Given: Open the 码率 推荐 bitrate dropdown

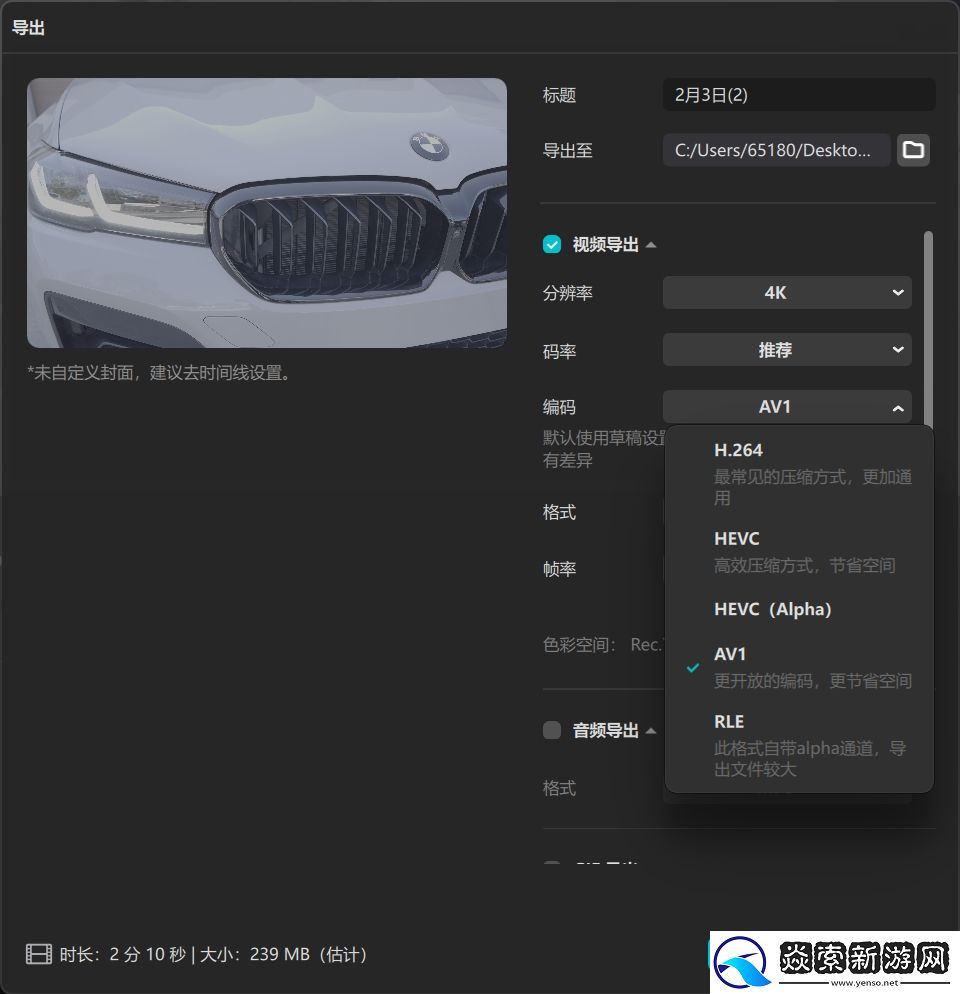Looking at the screenshot, I should click(787, 350).
